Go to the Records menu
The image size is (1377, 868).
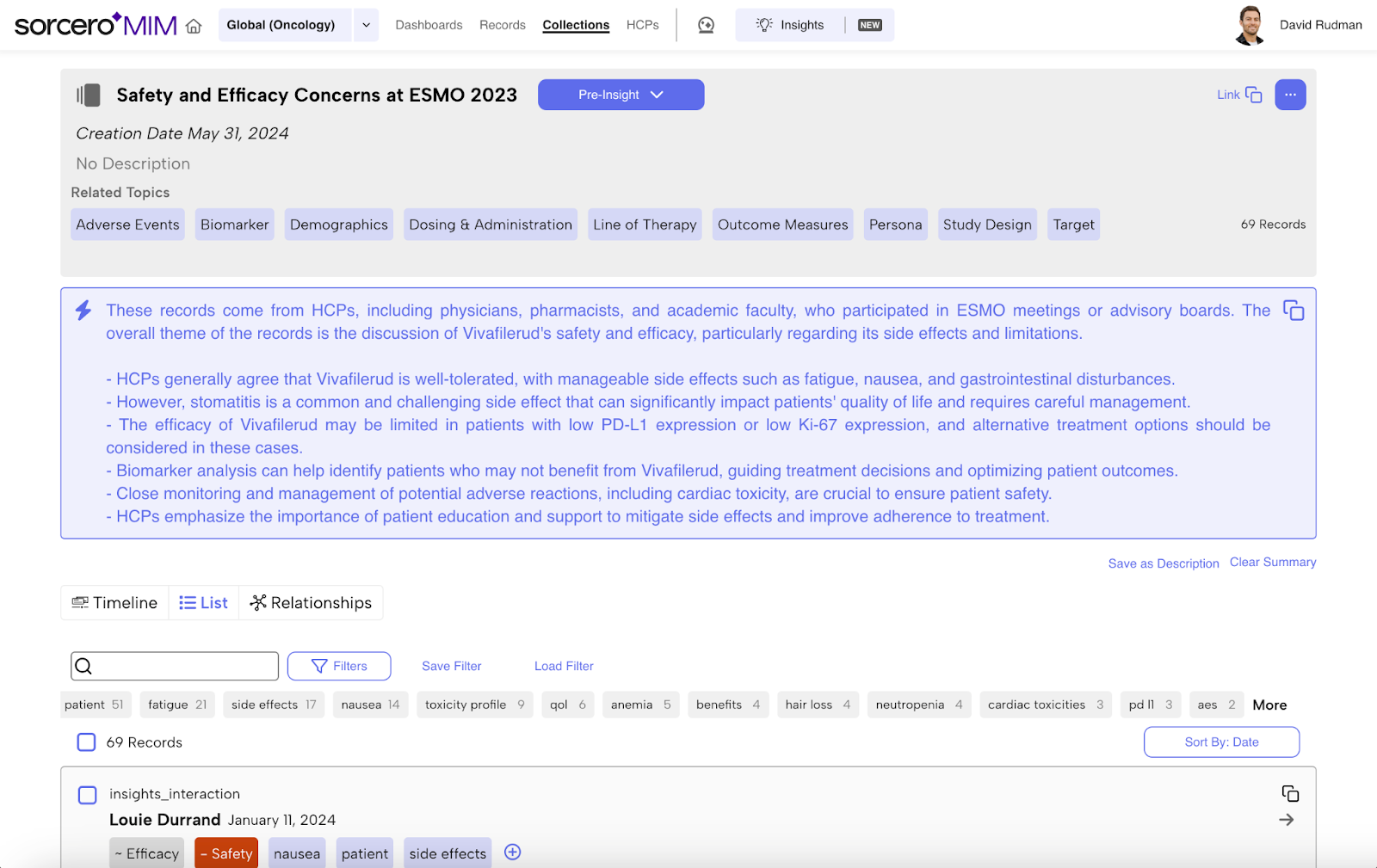pyautogui.click(x=503, y=25)
